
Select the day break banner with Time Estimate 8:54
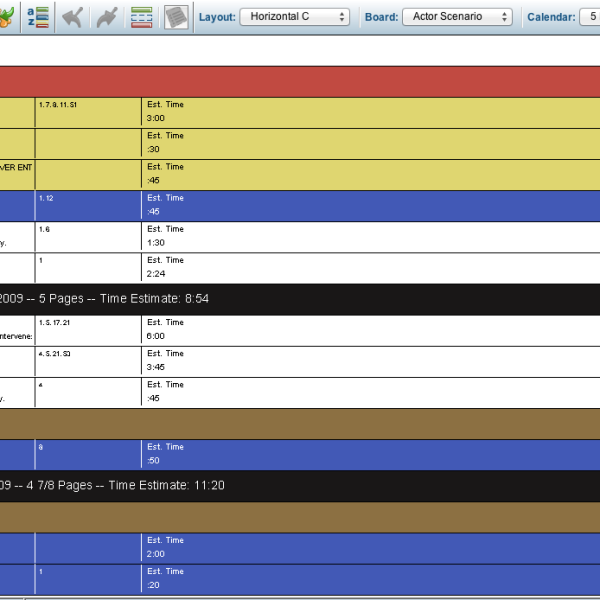[x=300, y=299]
